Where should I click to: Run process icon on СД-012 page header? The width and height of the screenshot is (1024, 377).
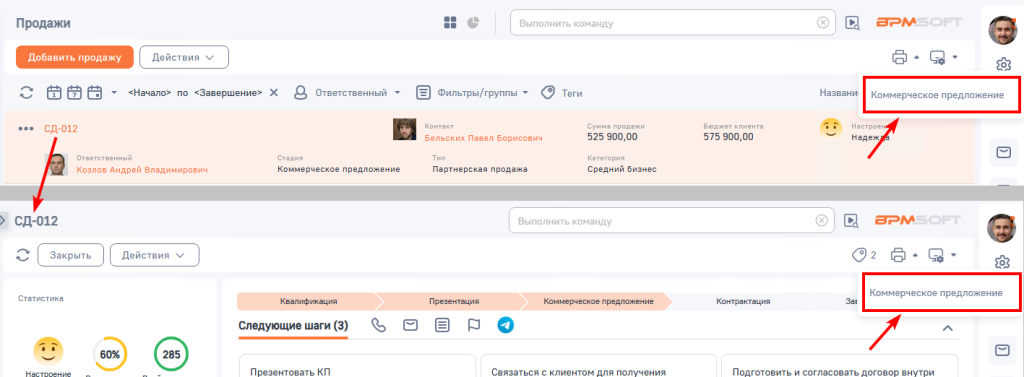pyautogui.click(x=850, y=221)
